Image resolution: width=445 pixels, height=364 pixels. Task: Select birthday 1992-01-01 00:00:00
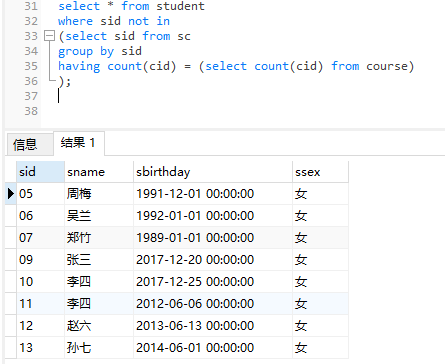tap(213, 216)
